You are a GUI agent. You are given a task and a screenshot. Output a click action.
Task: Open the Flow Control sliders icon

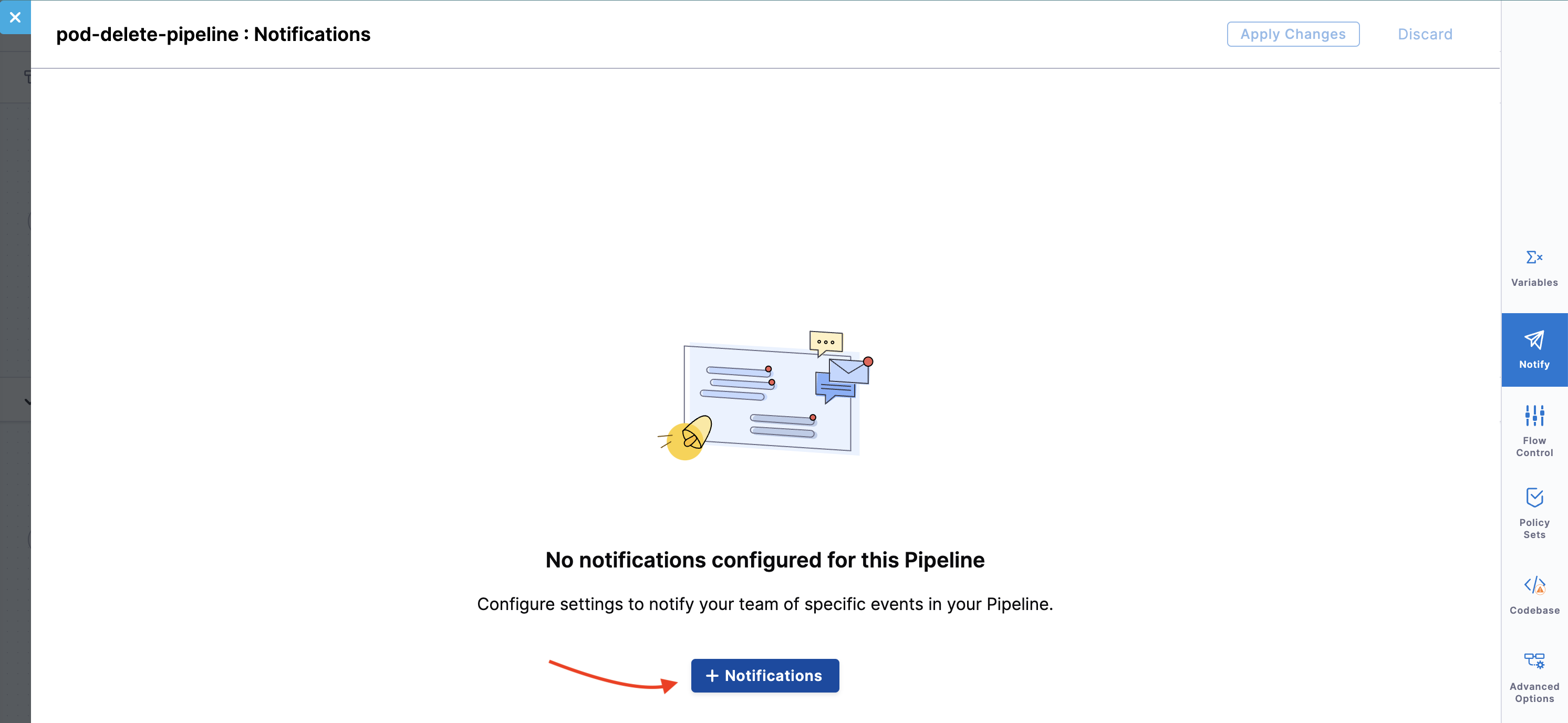pos(1534,416)
